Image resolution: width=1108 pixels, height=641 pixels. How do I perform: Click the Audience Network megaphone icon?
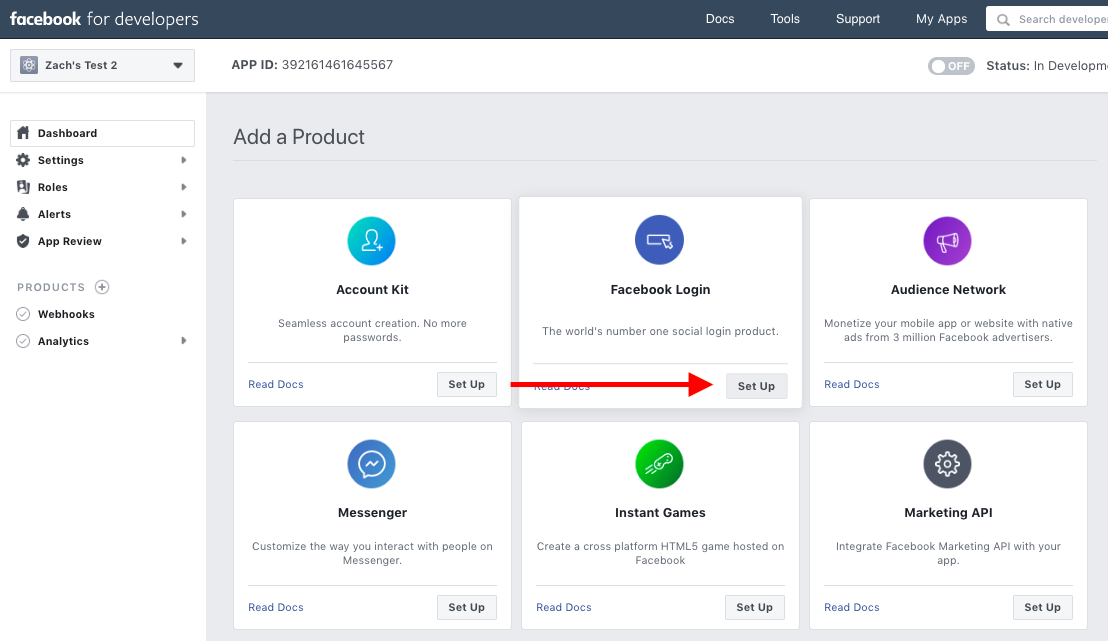948,241
